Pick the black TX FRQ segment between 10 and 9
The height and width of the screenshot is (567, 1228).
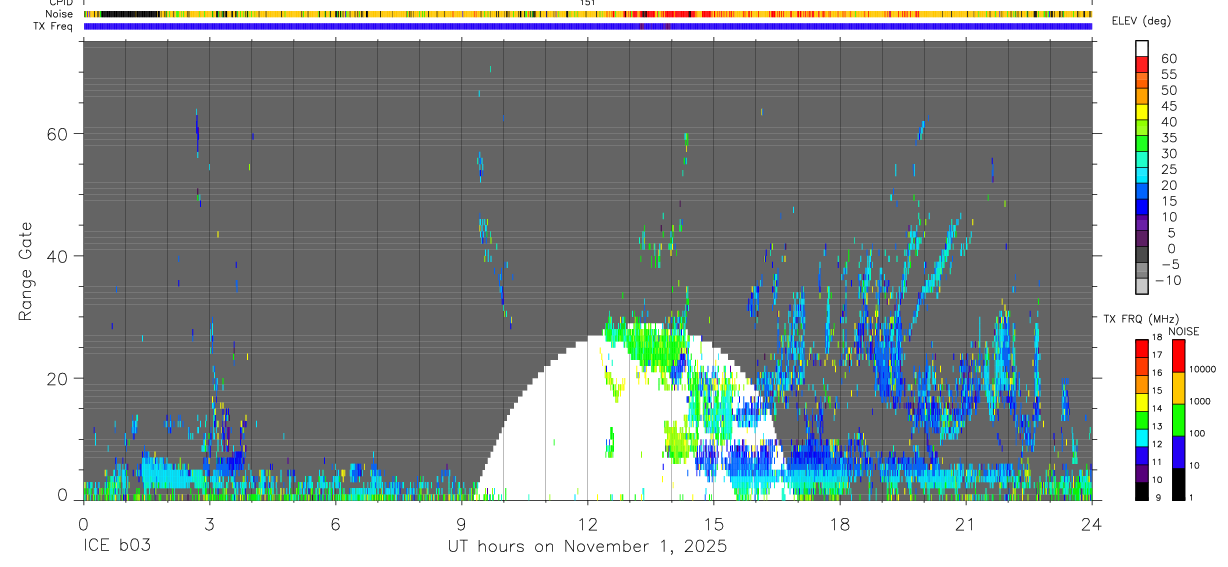click(x=1142, y=491)
